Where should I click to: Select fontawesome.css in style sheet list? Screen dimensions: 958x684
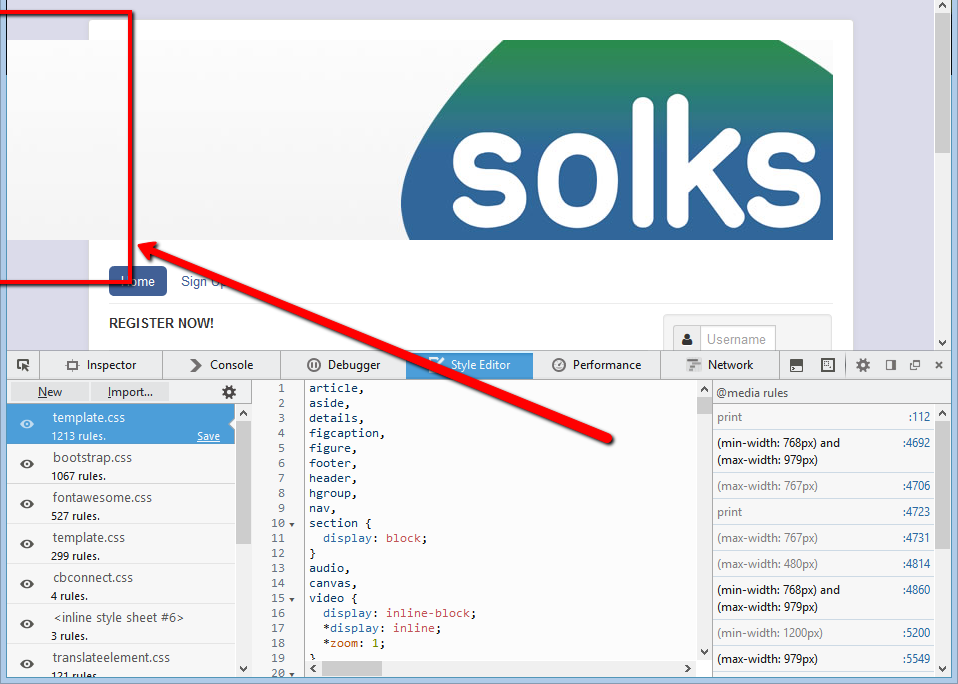pyautogui.click(x=120, y=504)
